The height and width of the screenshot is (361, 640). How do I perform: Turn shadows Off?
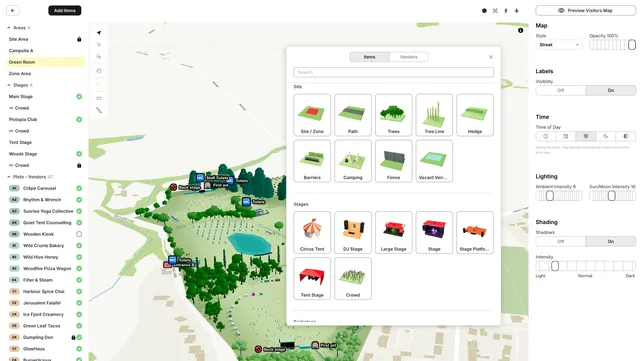tap(561, 241)
